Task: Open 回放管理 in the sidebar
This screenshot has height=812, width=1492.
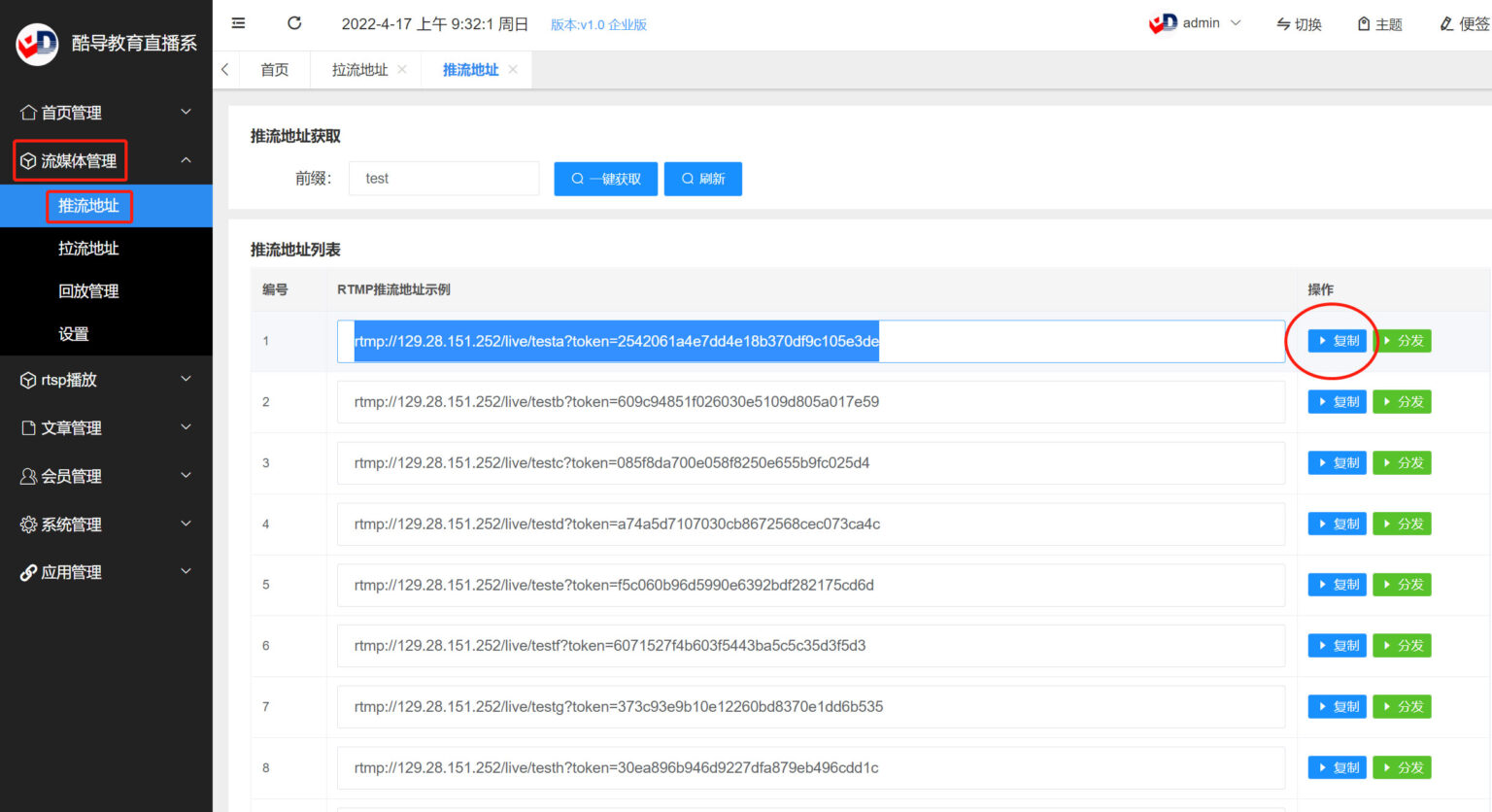Action: coord(88,291)
